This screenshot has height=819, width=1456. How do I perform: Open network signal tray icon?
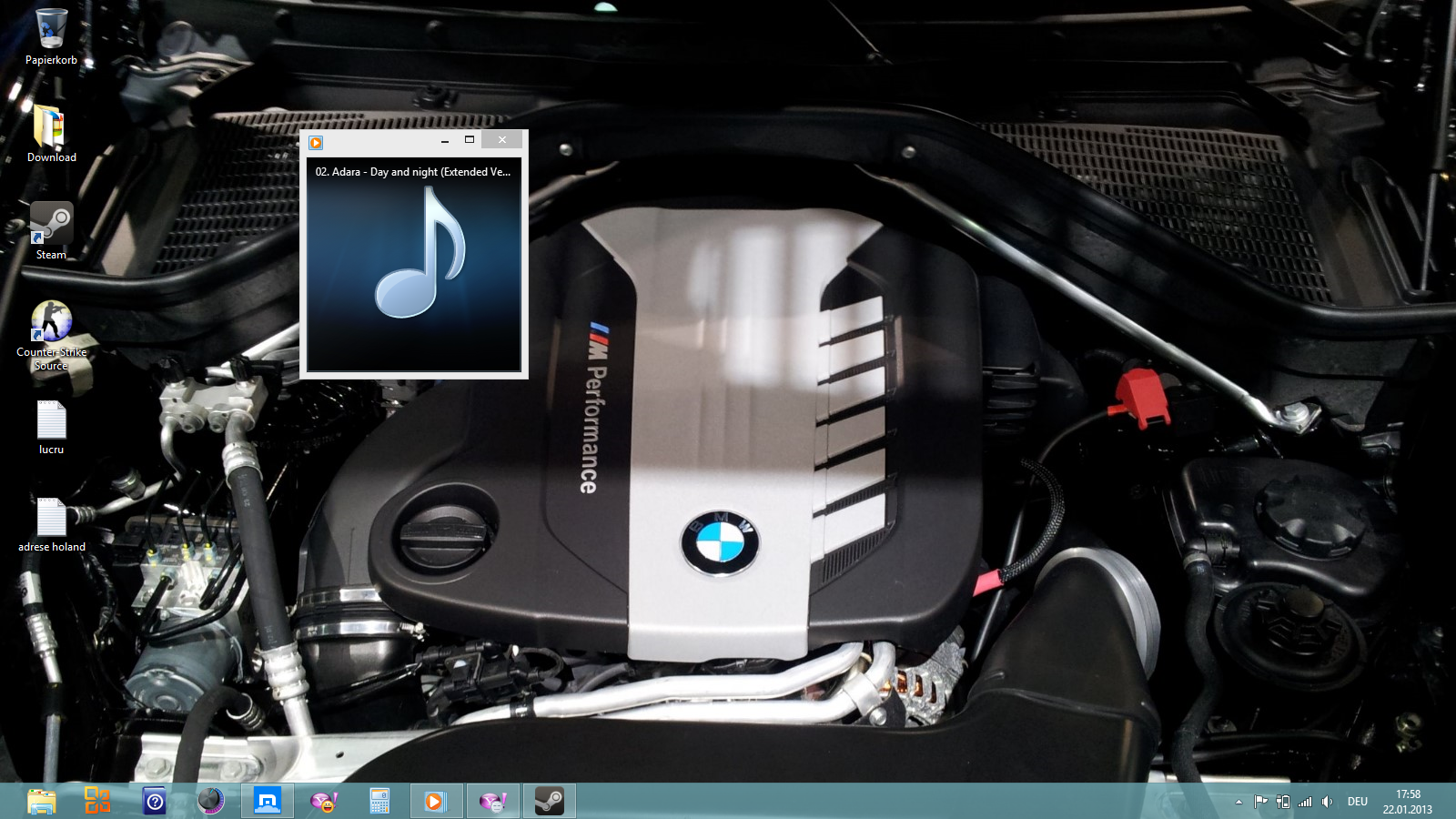1305,802
